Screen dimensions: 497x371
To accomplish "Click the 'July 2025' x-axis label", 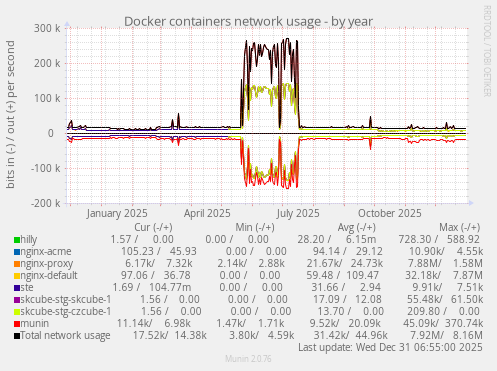I will click(298, 213).
